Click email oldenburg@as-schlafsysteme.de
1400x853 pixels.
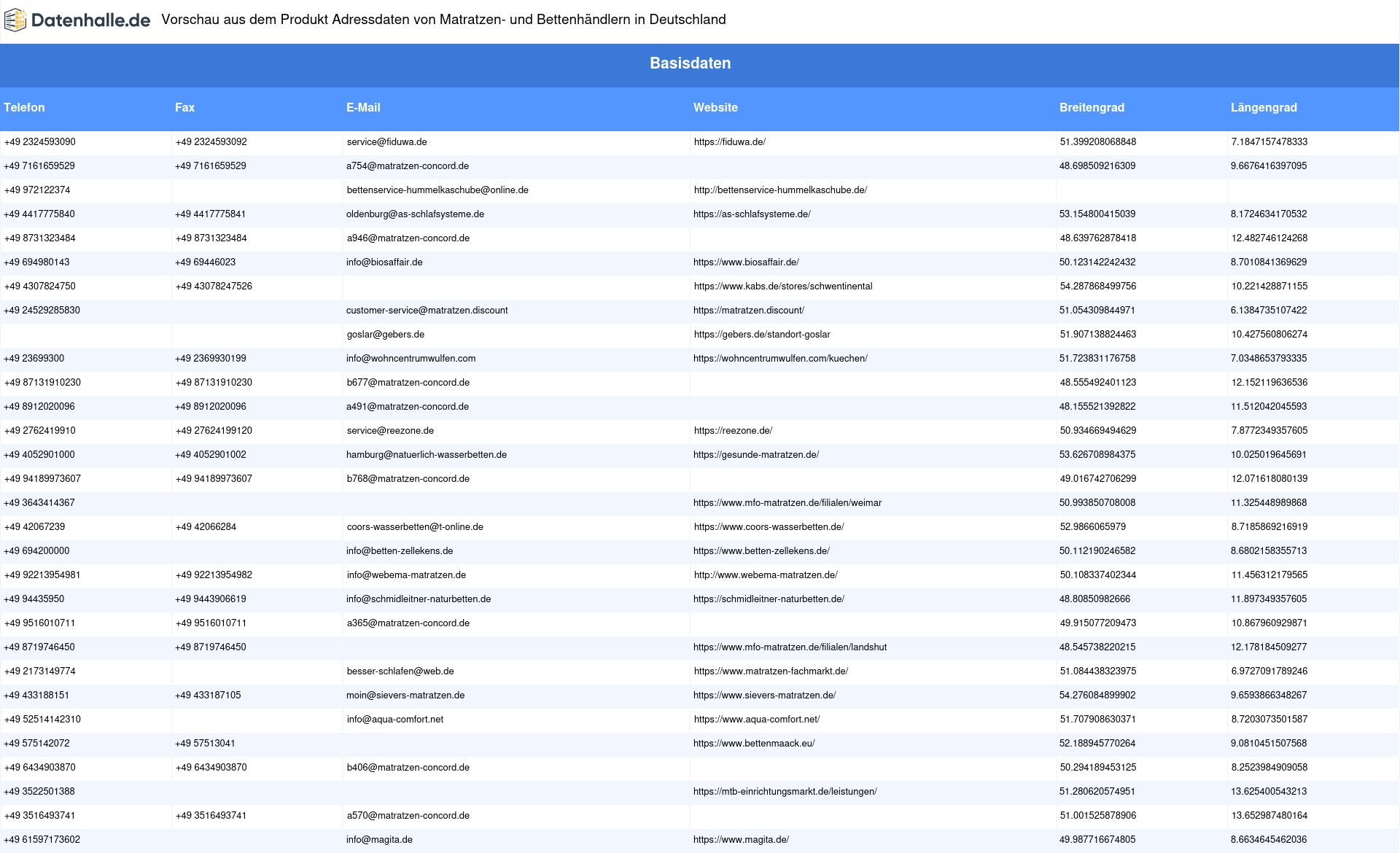(x=415, y=214)
